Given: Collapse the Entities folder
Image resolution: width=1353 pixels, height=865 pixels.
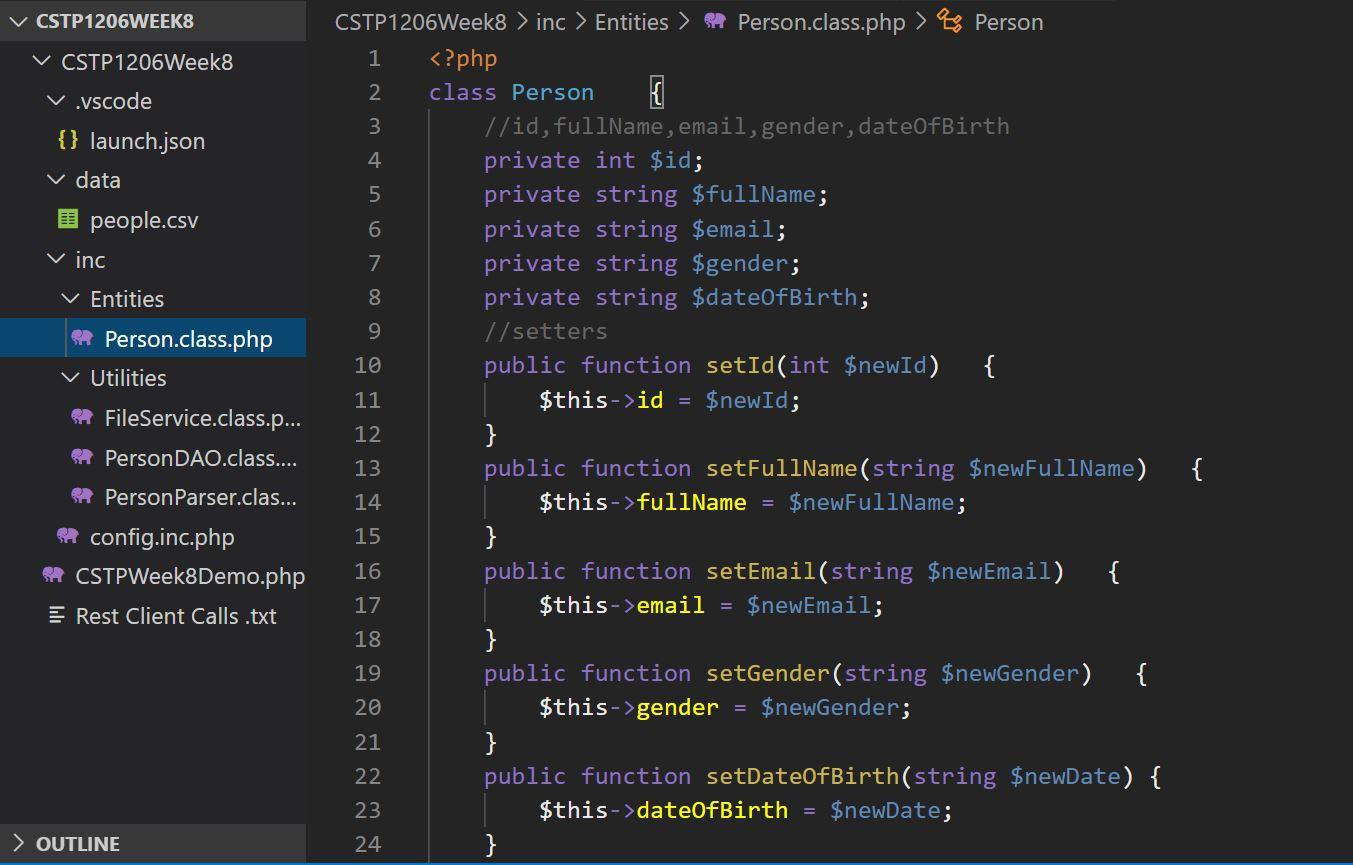Looking at the screenshot, I should (69, 298).
